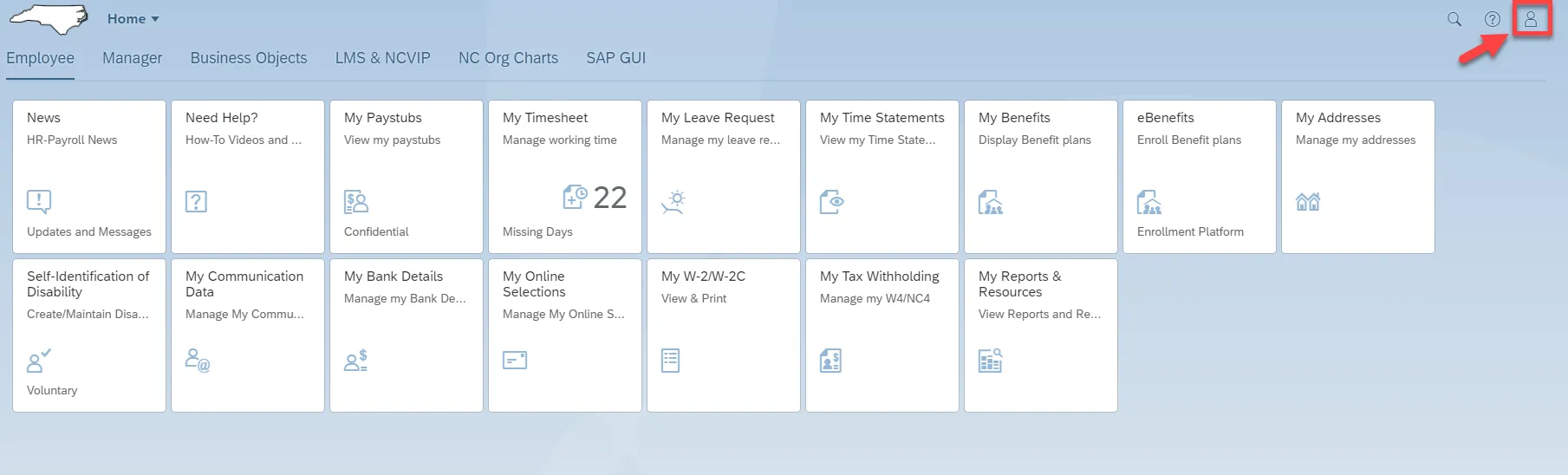Select the NC Org Charts tab

tap(508, 58)
